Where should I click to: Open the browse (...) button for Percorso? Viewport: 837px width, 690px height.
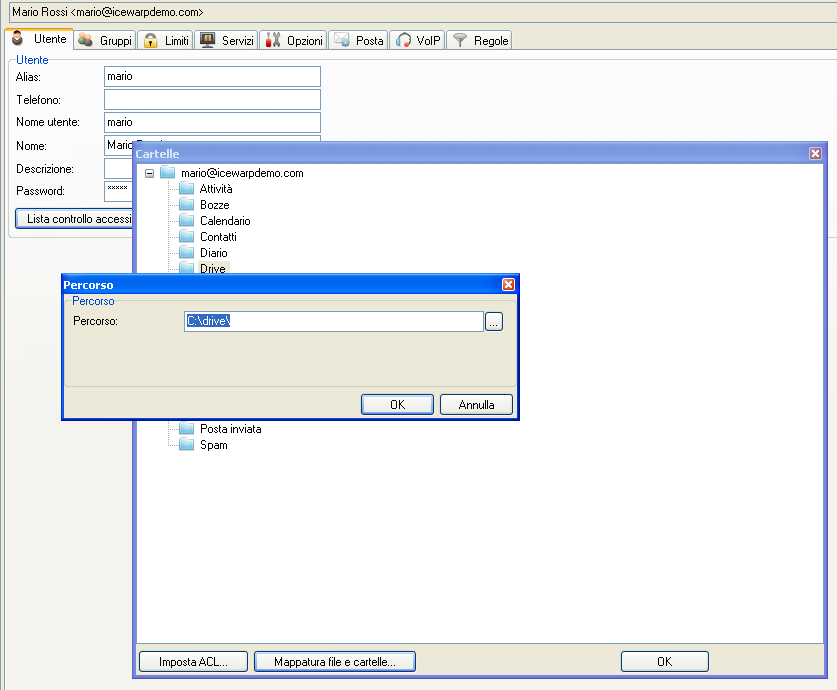[494, 321]
